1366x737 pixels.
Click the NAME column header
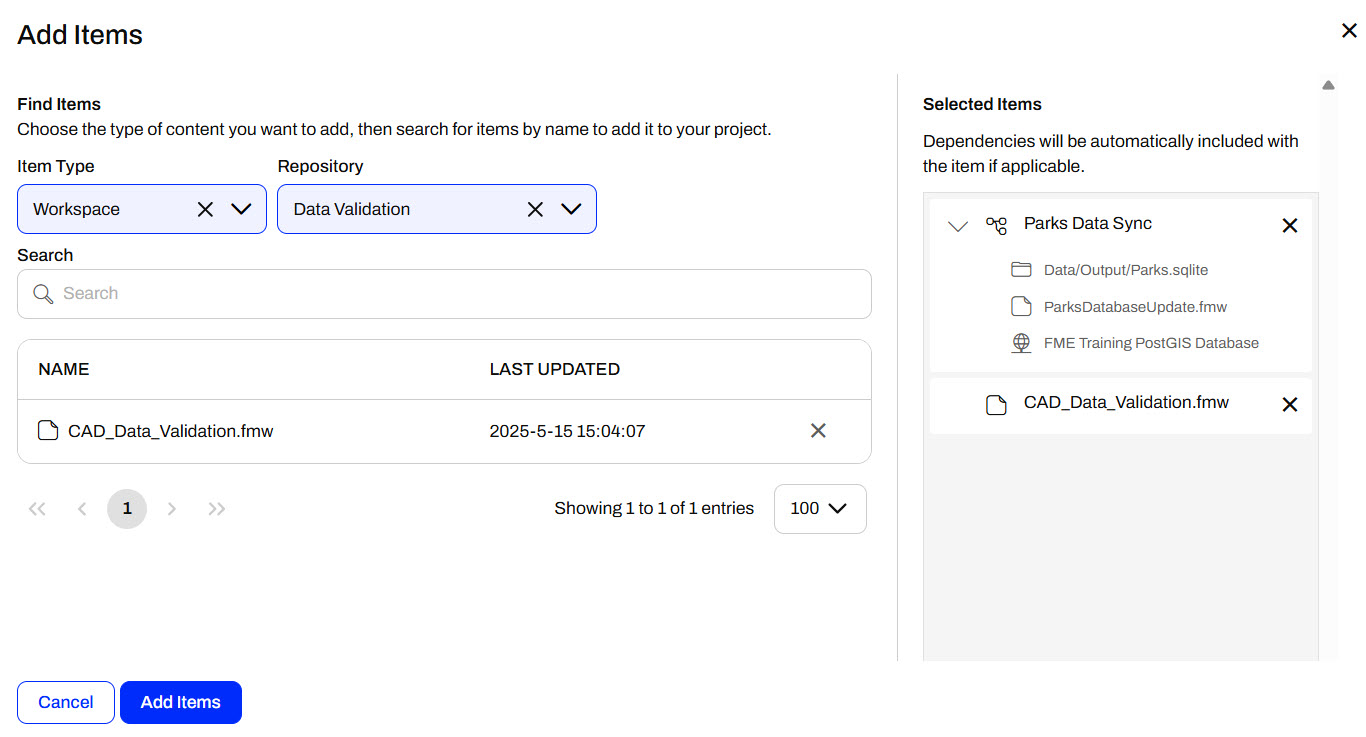click(64, 369)
